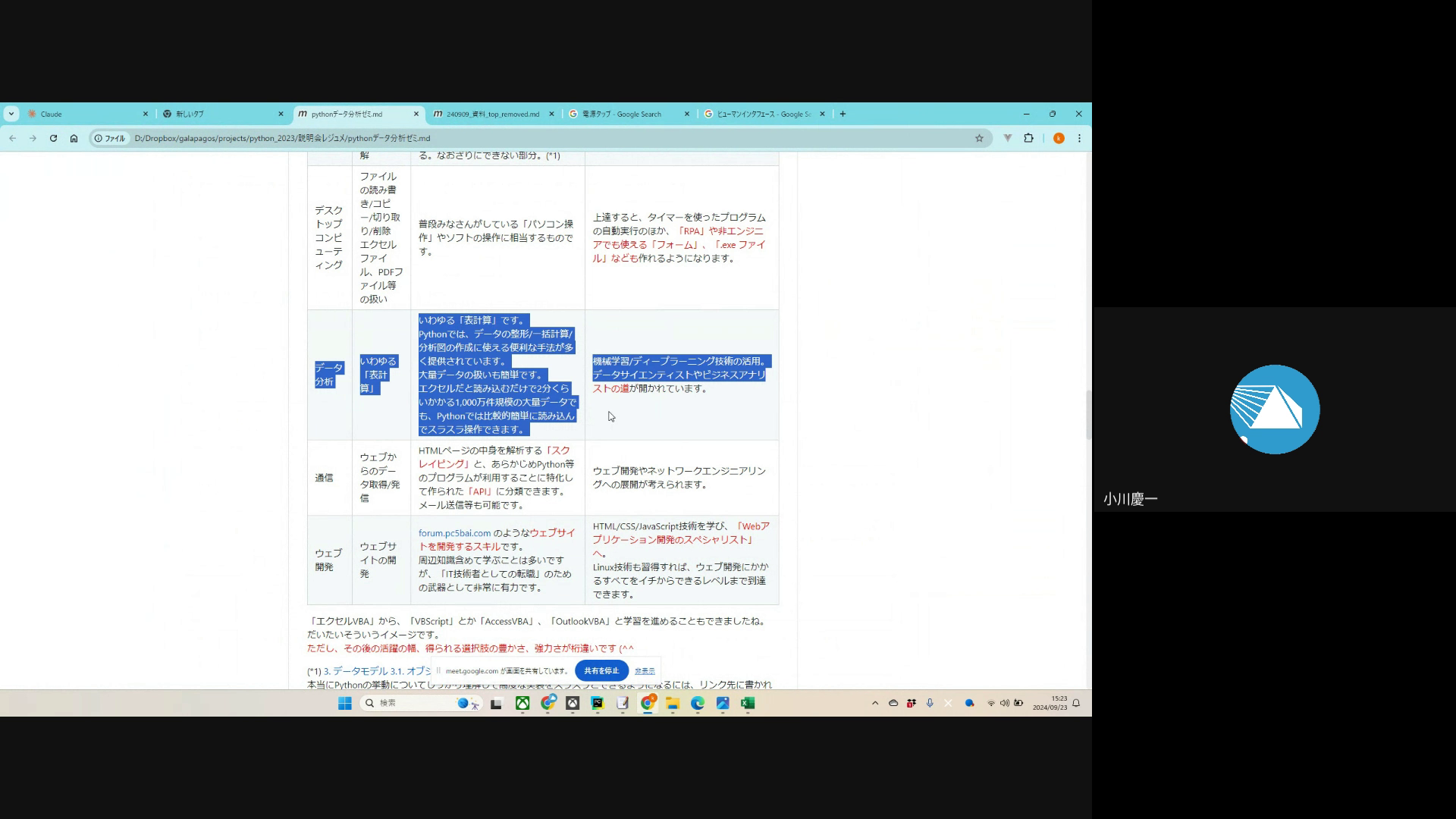
Task: Click the 共有を停止 button
Action: [x=601, y=671]
